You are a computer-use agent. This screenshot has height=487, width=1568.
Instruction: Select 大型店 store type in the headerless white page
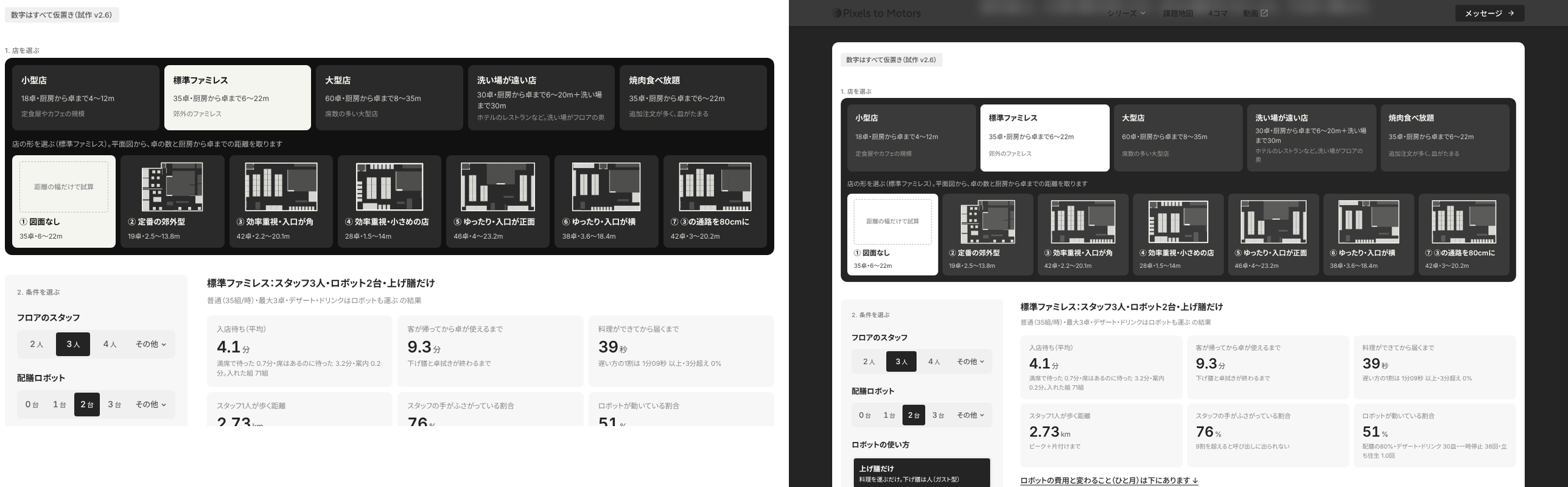[x=390, y=97]
